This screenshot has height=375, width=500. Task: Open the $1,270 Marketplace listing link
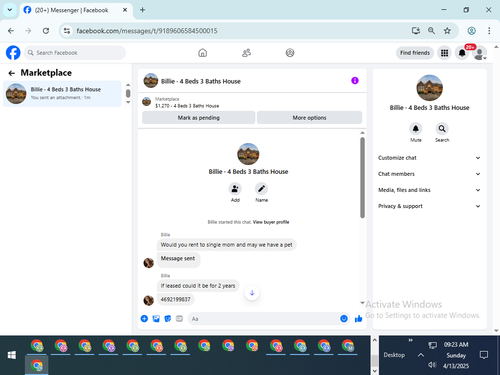[187, 106]
